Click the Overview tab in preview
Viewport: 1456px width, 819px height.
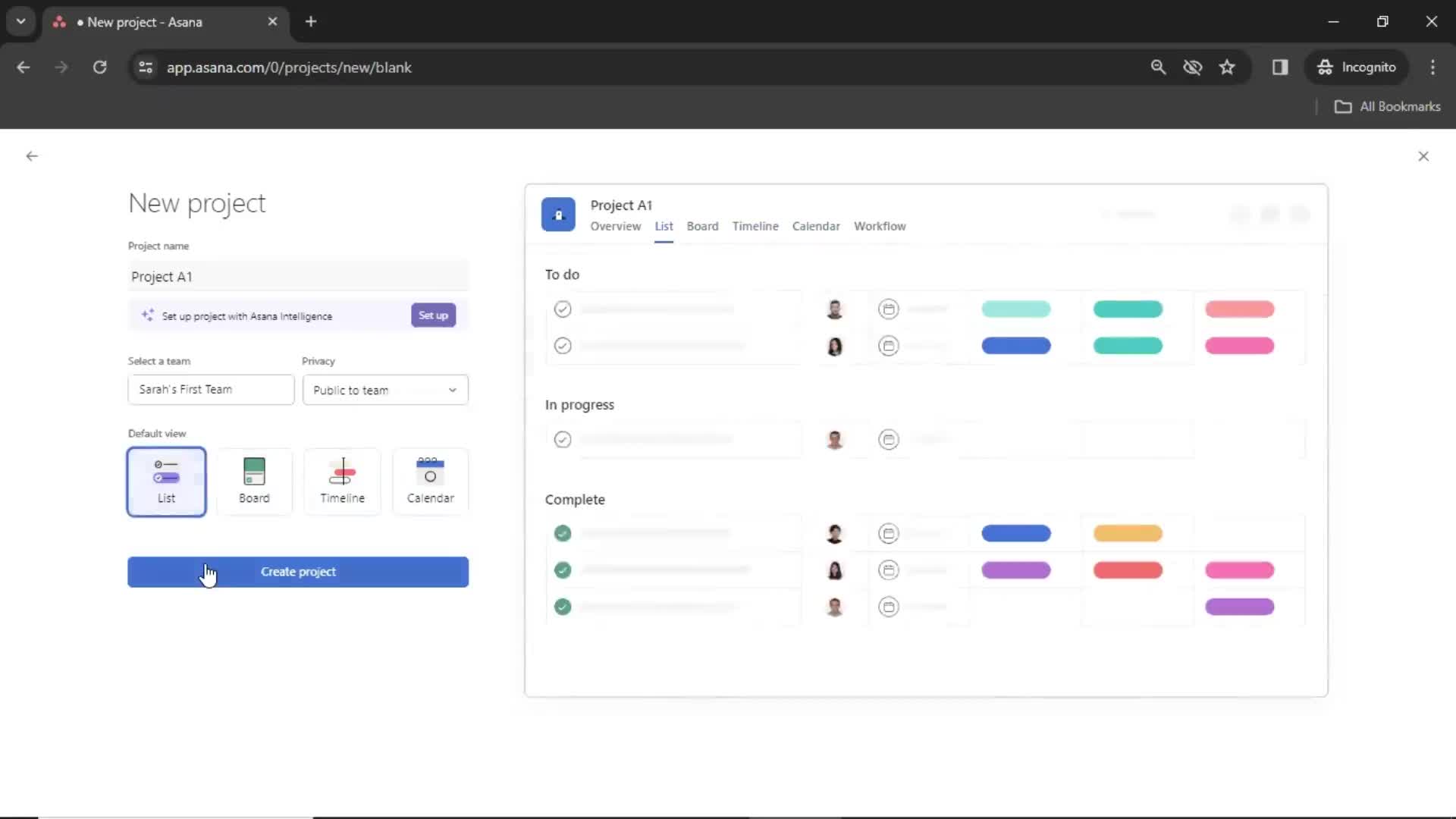click(615, 225)
